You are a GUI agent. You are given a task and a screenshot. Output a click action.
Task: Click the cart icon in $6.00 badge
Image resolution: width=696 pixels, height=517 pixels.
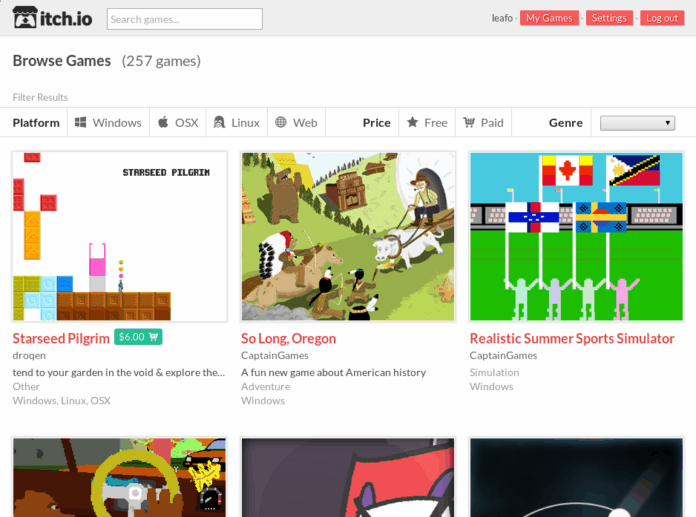tap(154, 337)
